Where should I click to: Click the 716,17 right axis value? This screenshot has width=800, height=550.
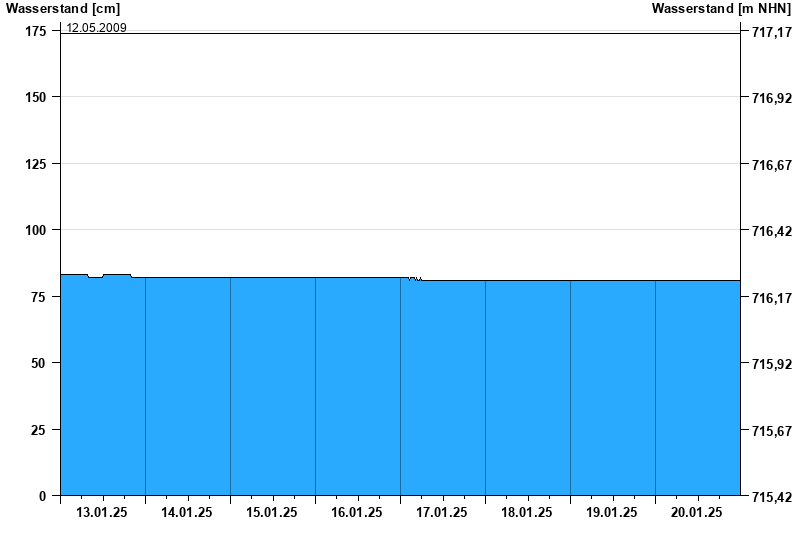[771, 298]
